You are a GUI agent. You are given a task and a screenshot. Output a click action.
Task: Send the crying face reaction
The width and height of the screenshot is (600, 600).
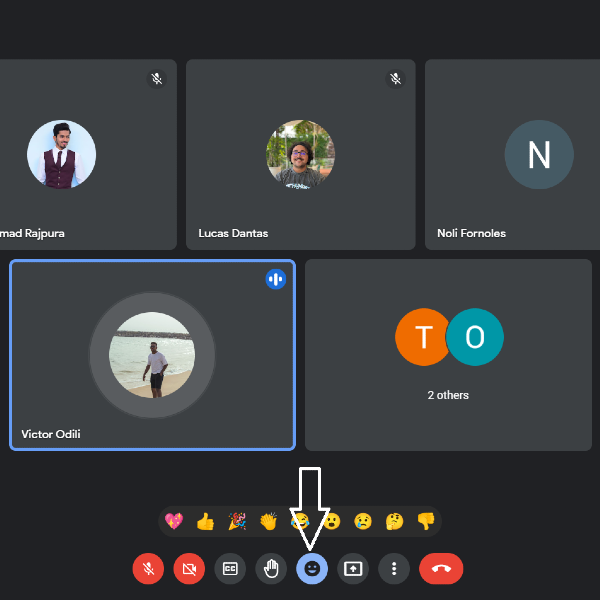coord(363,521)
